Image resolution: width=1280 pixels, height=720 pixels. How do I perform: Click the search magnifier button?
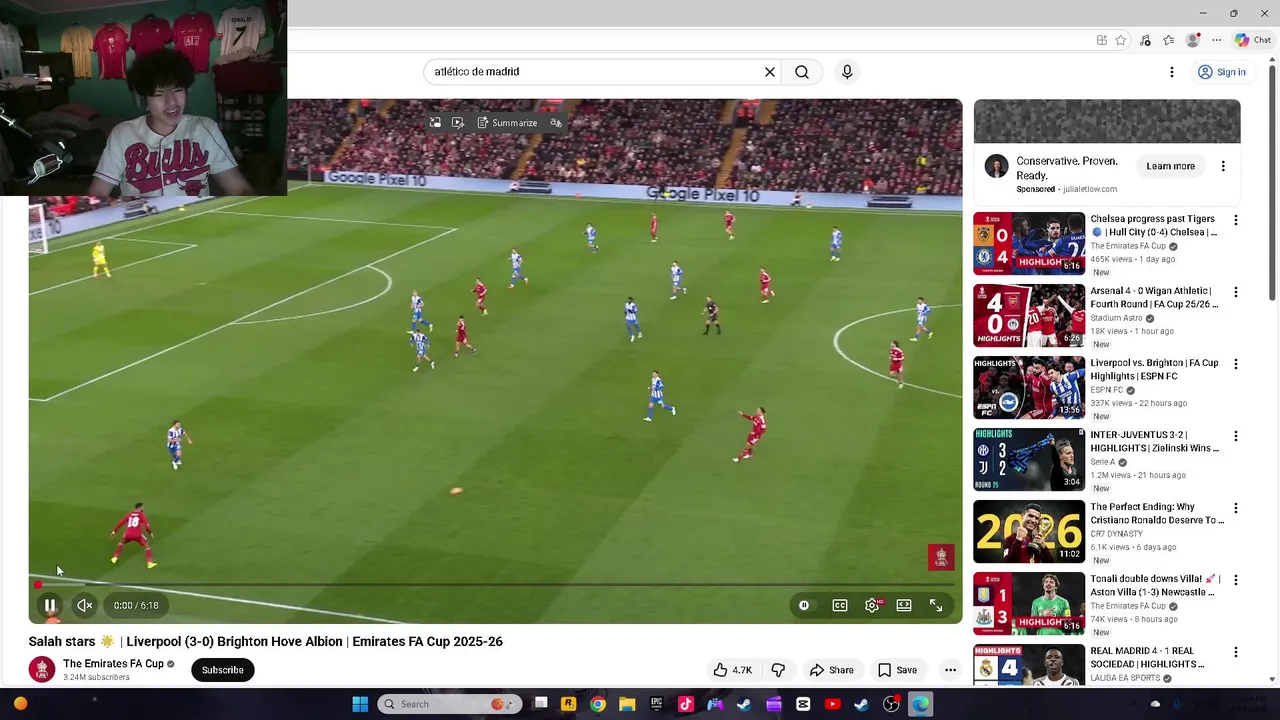coord(802,72)
